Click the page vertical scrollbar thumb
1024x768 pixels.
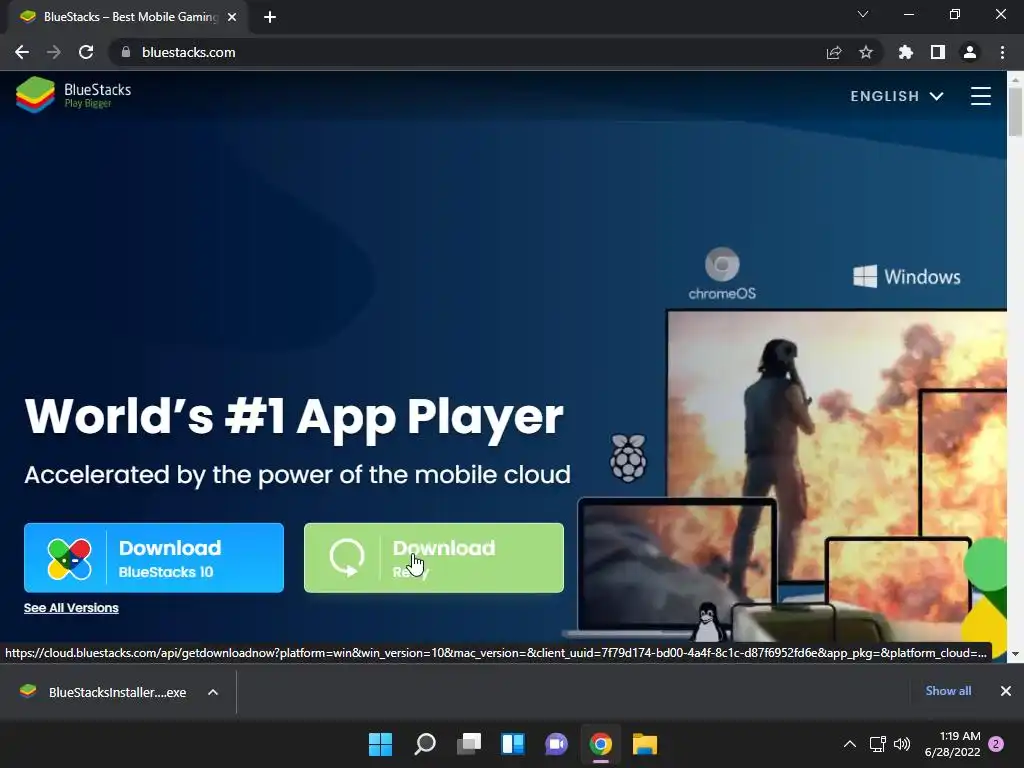pyautogui.click(x=1015, y=111)
